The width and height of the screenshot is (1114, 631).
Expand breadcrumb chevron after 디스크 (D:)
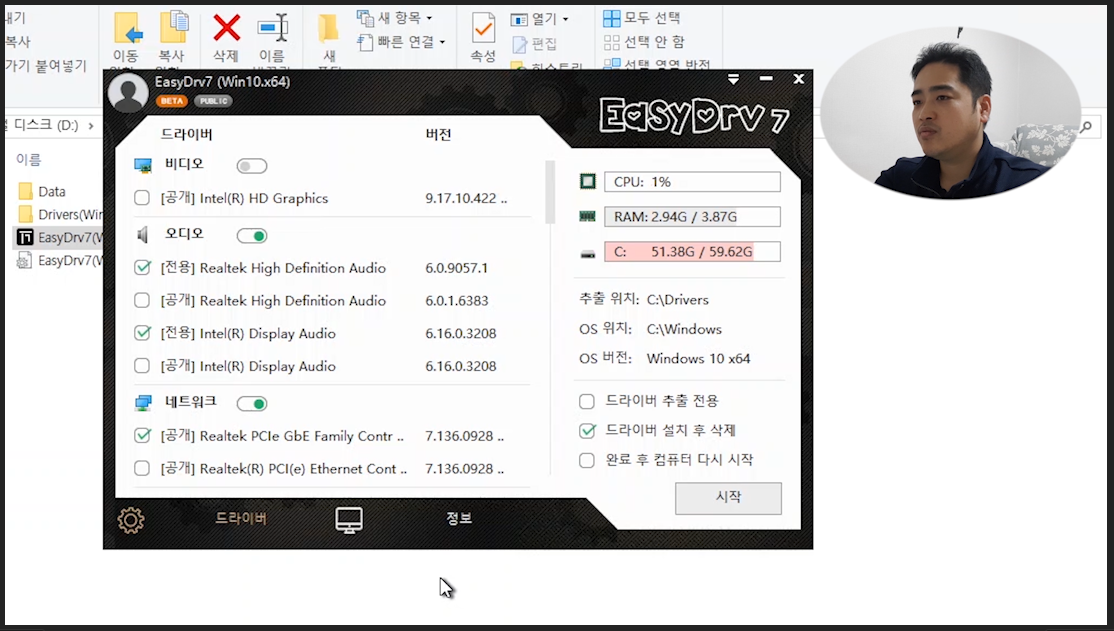click(x=91, y=126)
